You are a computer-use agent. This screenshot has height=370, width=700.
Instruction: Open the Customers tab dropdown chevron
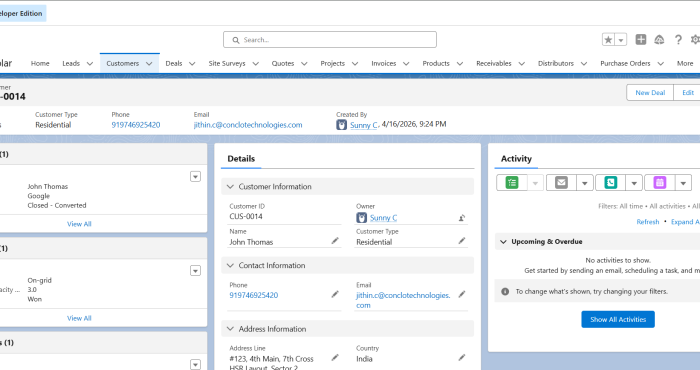click(x=149, y=64)
